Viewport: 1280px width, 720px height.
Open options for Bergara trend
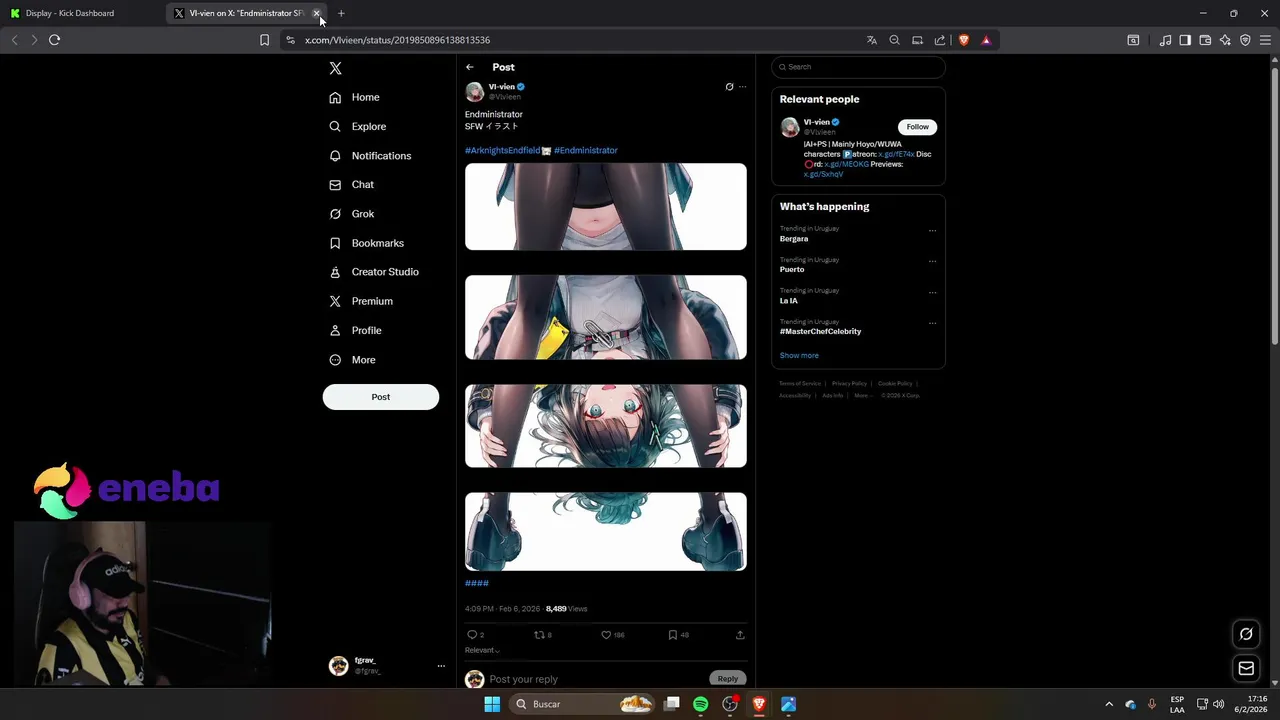click(932, 230)
